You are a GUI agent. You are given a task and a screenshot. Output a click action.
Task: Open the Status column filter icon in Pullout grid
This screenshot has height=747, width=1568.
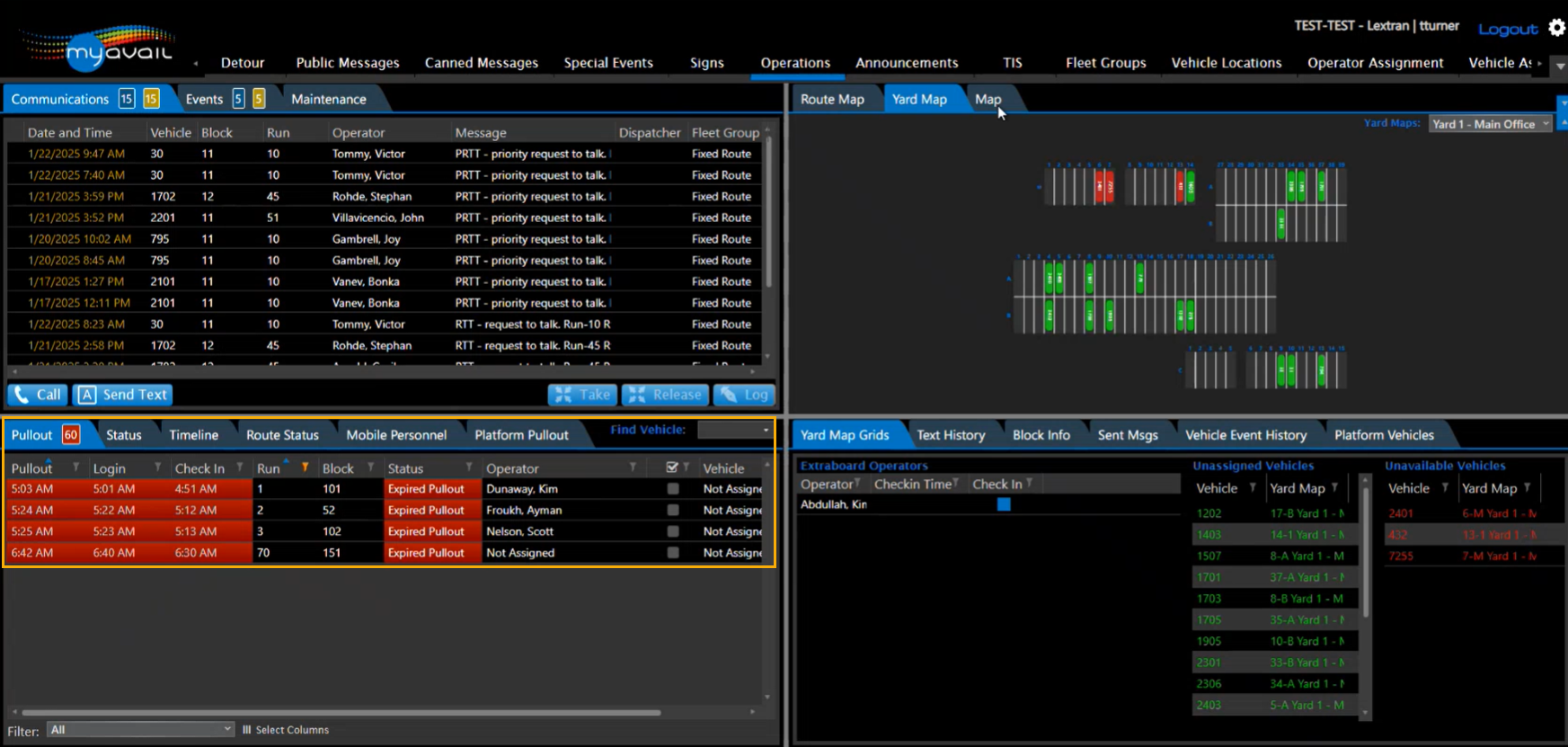(x=468, y=467)
